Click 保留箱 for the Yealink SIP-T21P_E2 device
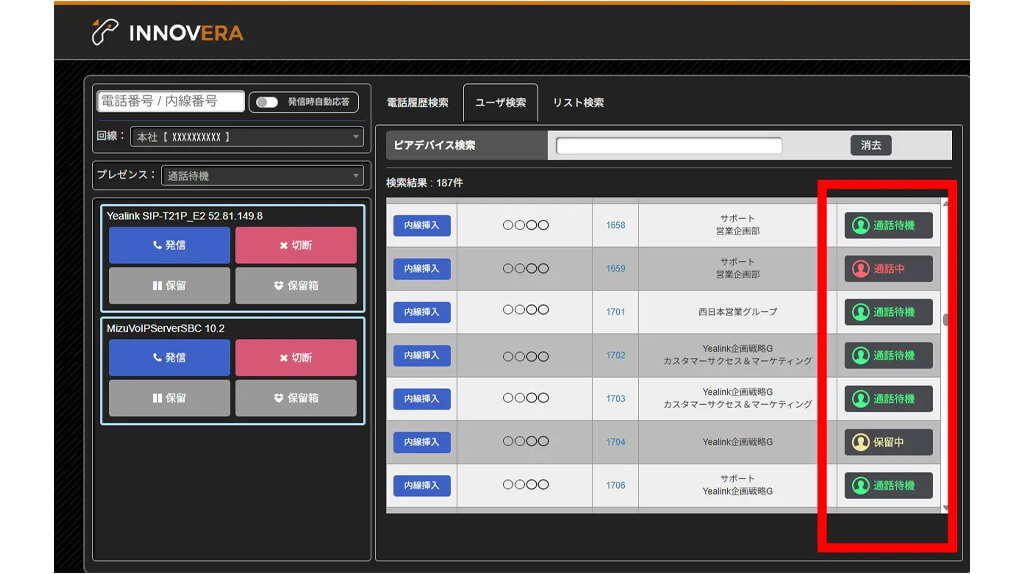This screenshot has height=574, width=1024. click(x=296, y=285)
